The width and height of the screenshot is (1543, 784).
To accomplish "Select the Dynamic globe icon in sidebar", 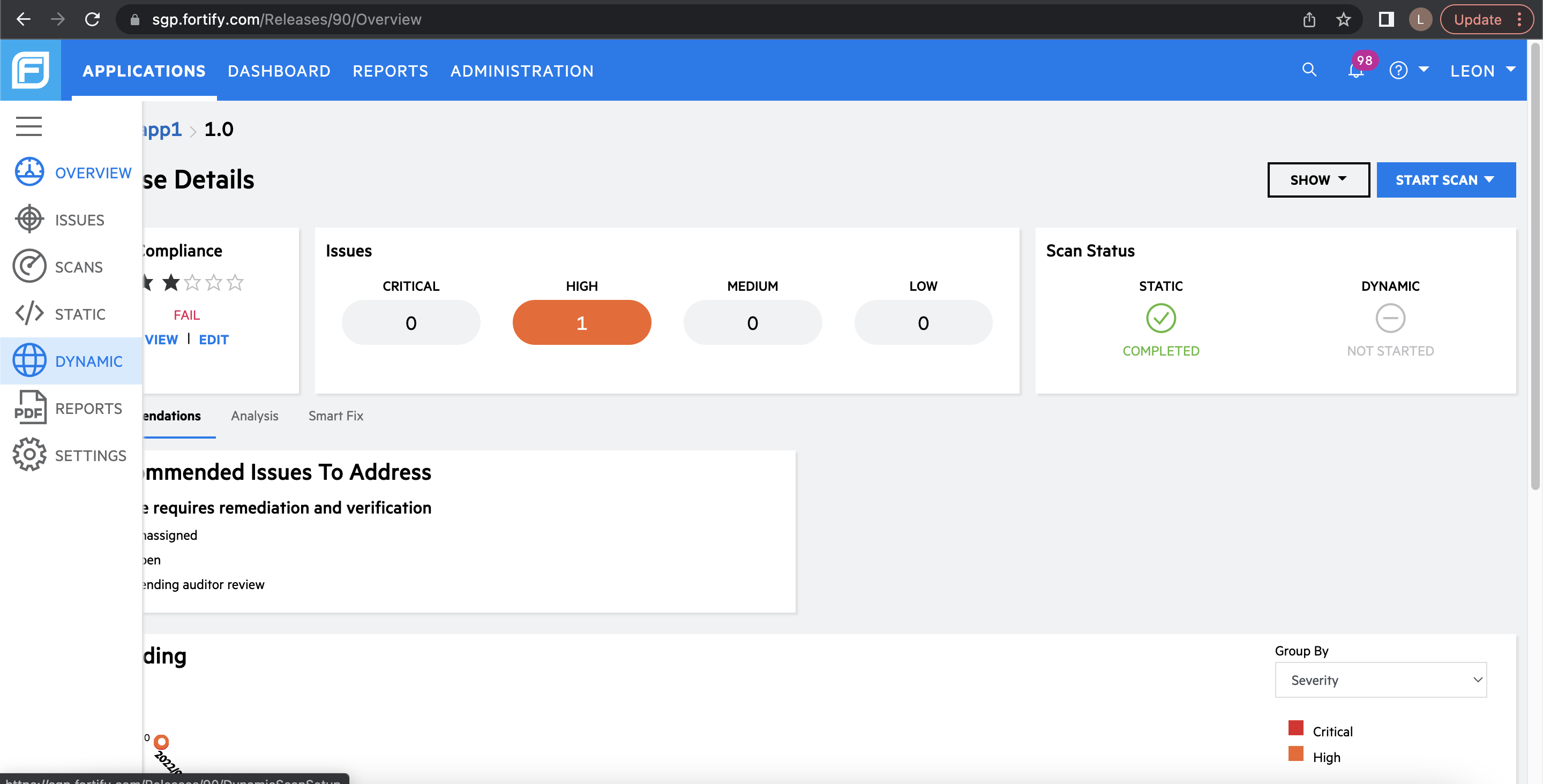I will click(x=29, y=360).
